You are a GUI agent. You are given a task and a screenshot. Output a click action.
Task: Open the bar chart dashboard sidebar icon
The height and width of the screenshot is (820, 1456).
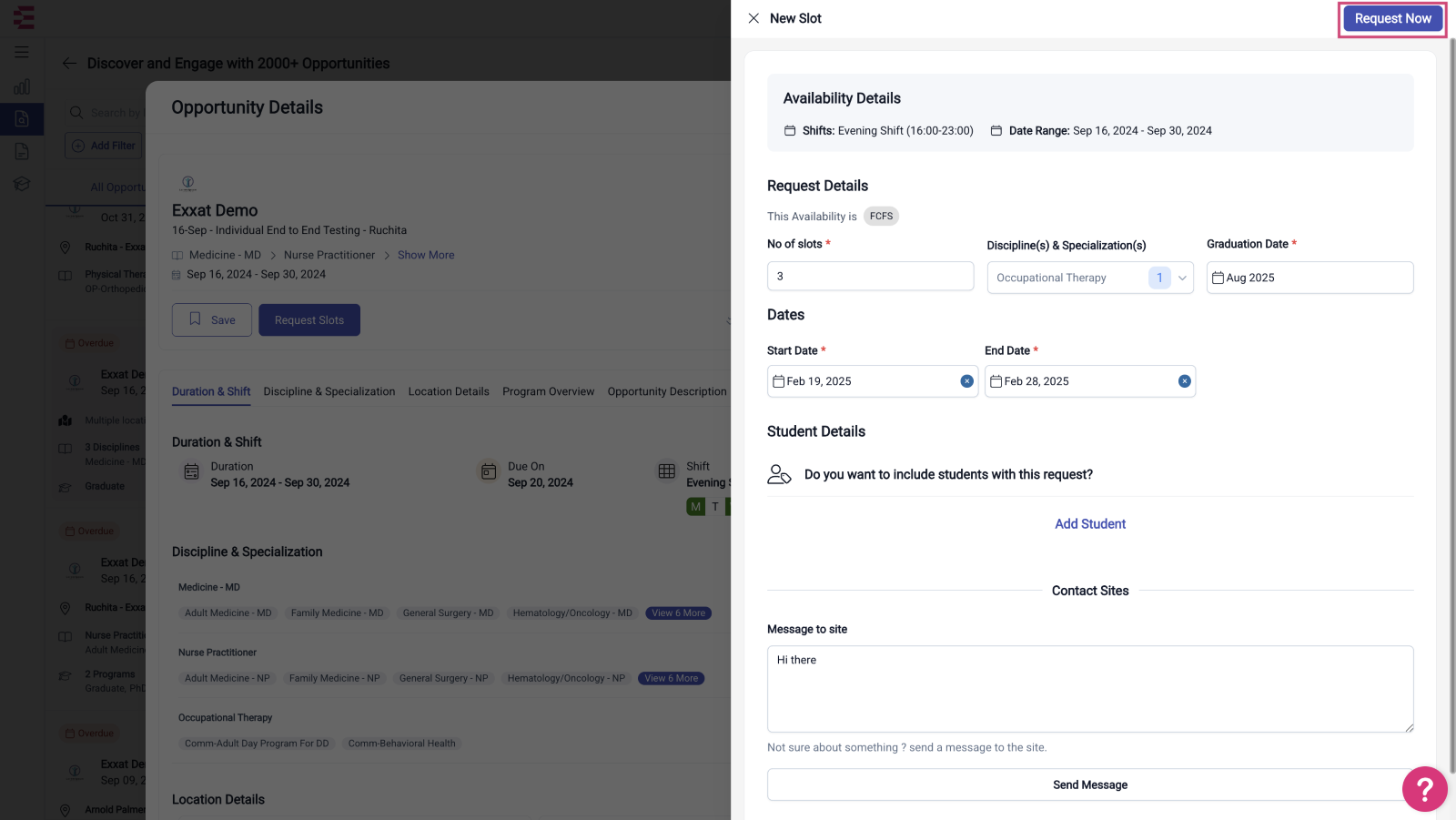pyautogui.click(x=22, y=86)
